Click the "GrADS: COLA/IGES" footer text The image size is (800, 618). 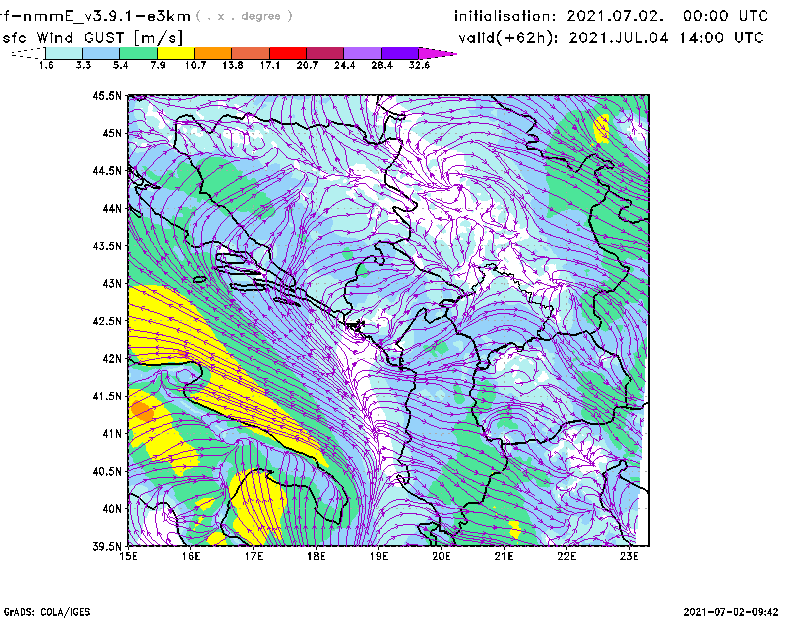pyautogui.click(x=47, y=612)
